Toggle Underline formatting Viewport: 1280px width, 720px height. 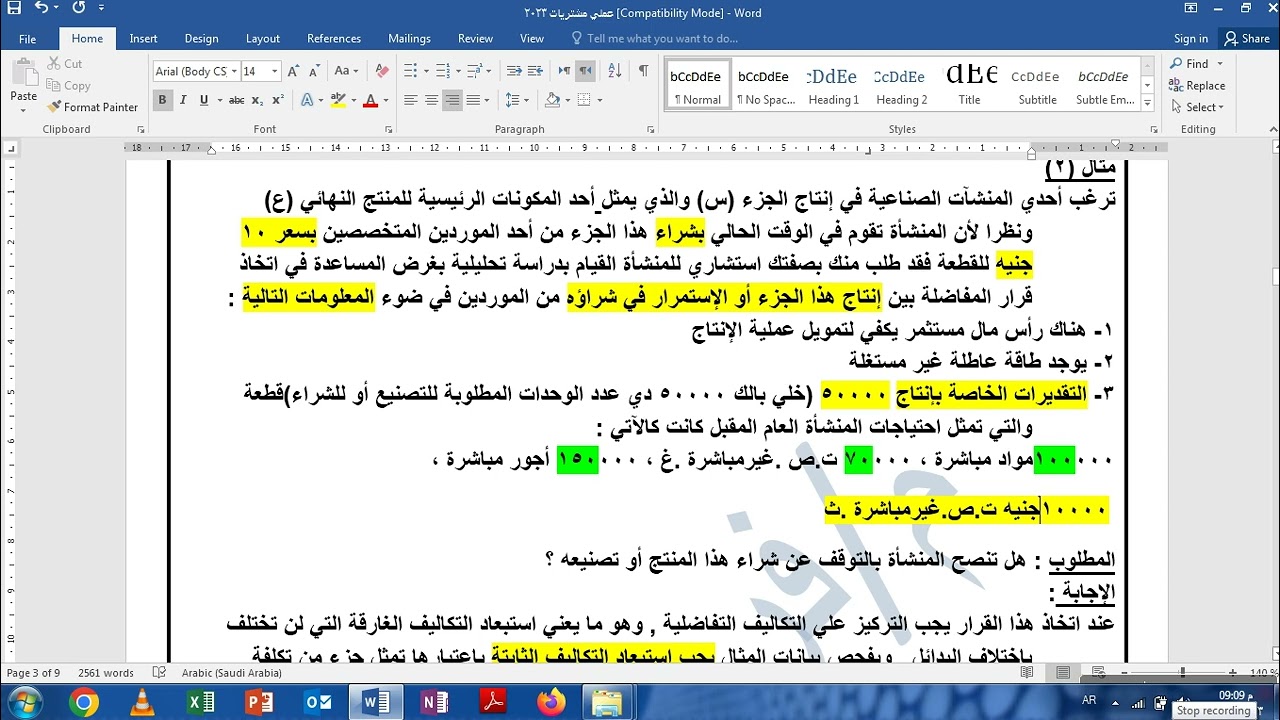[x=204, y=100]
